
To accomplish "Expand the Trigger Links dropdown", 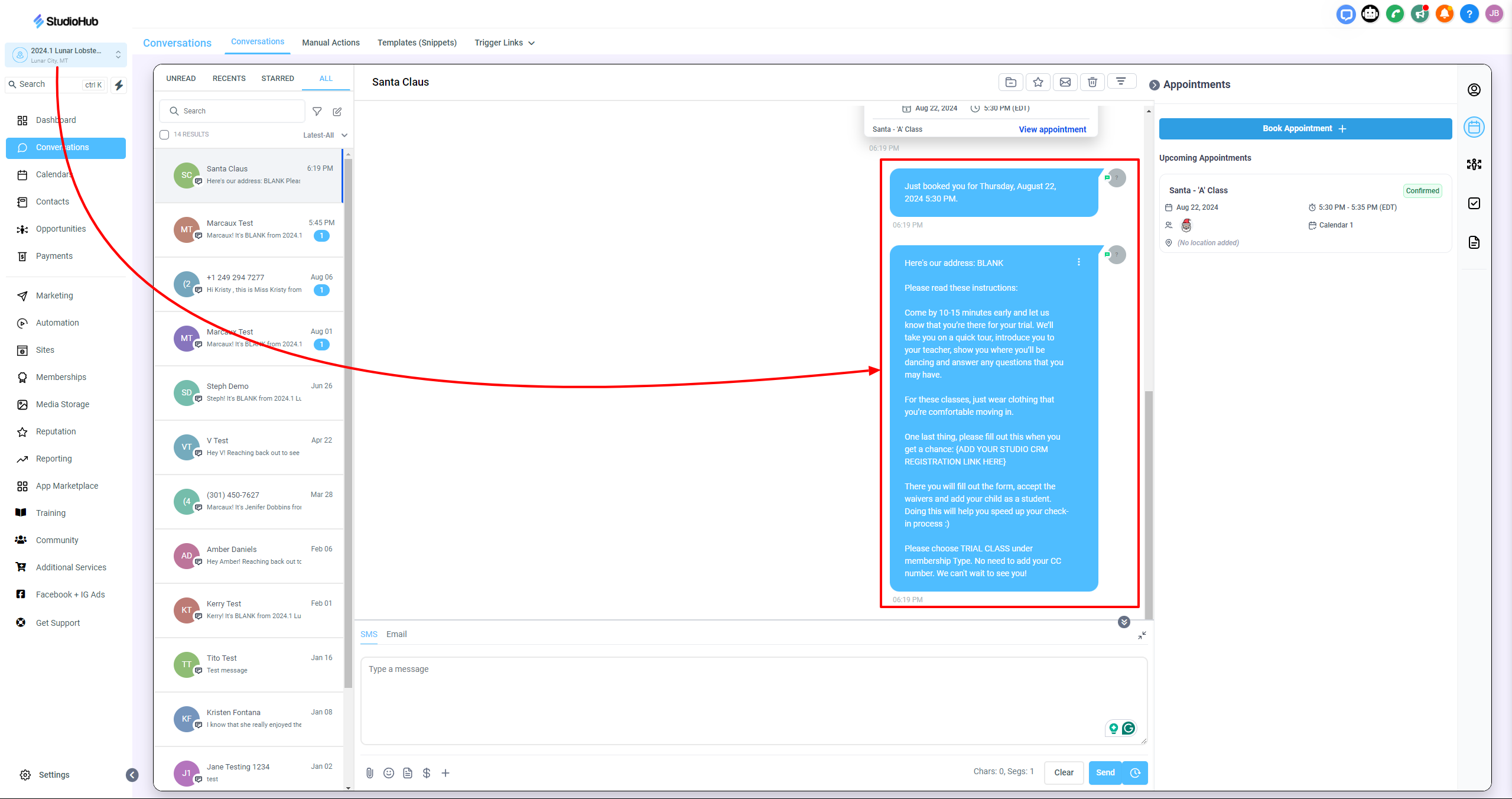I will click(505, 43).
